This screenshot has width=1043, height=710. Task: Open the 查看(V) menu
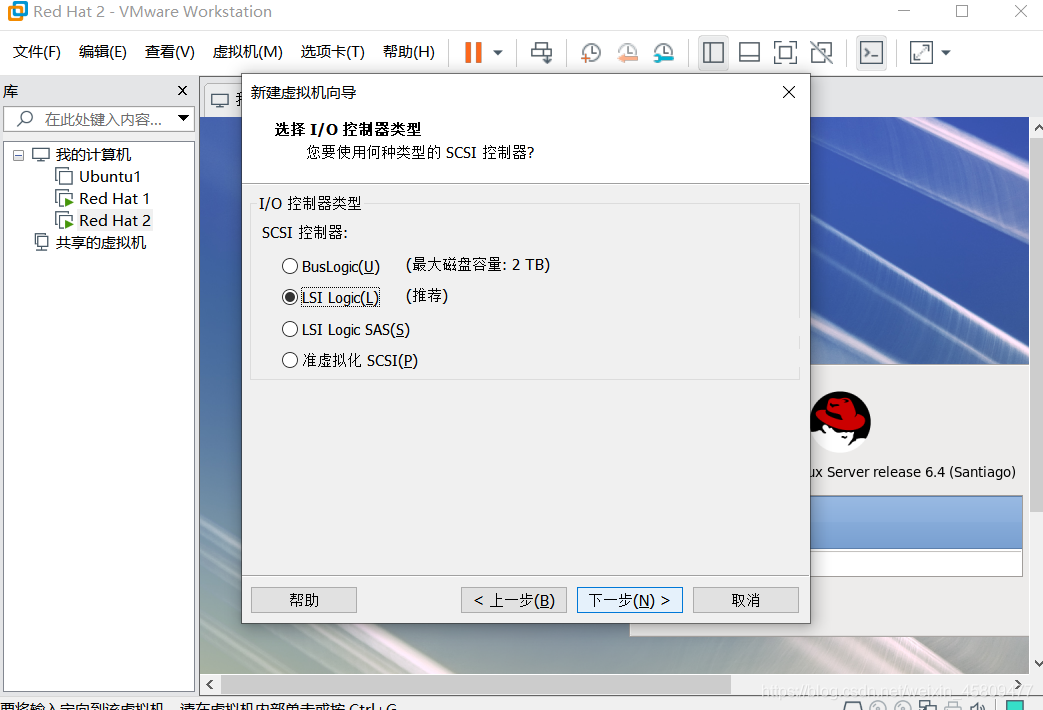(x=170, y=52)
